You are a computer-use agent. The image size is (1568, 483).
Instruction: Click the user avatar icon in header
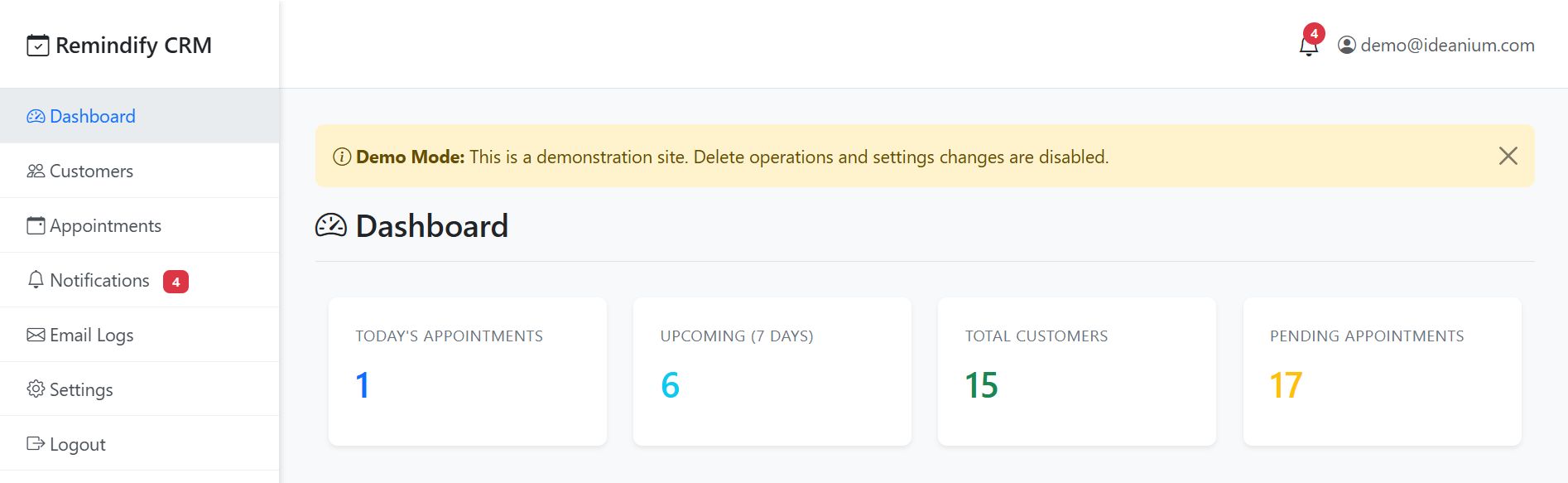[x=1347, y=46]
